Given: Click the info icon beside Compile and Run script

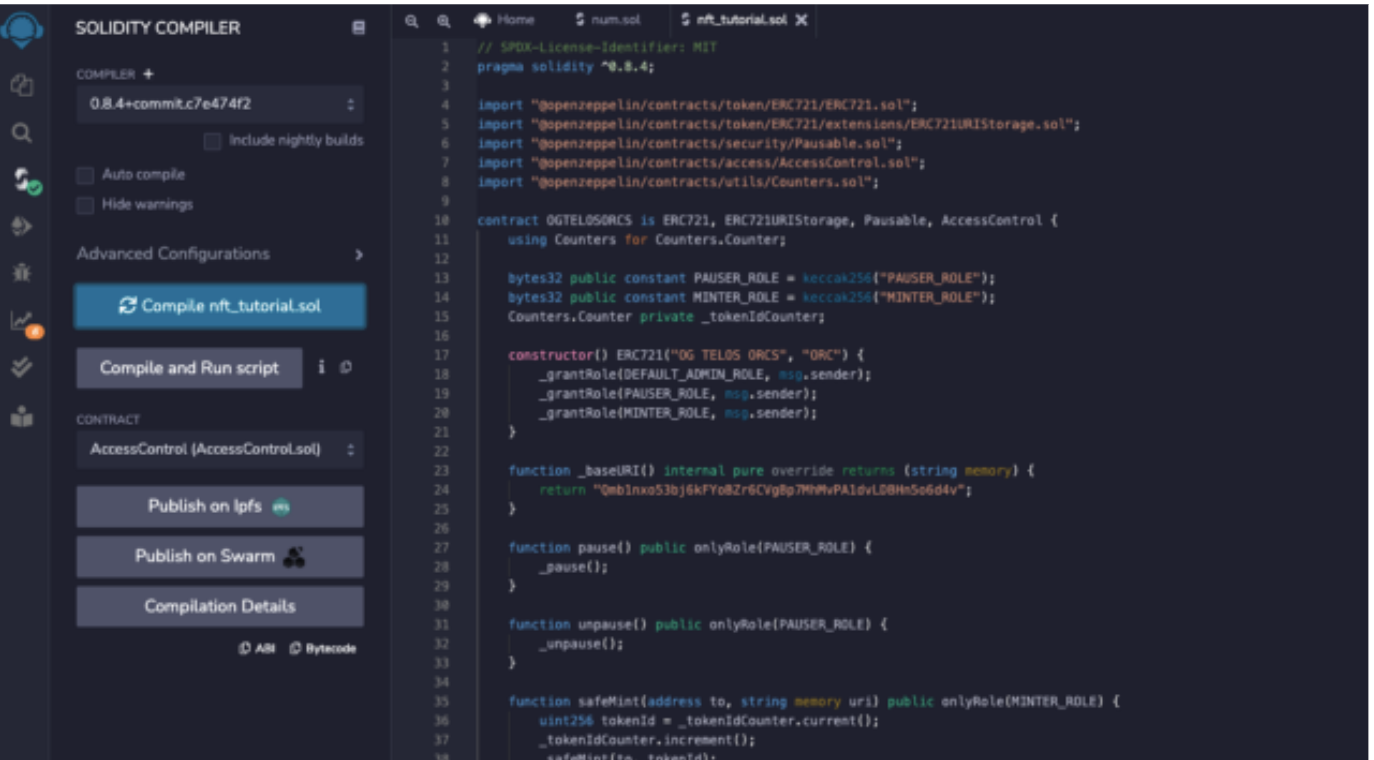Looking at the screenshot, I should tap(321, 368).
